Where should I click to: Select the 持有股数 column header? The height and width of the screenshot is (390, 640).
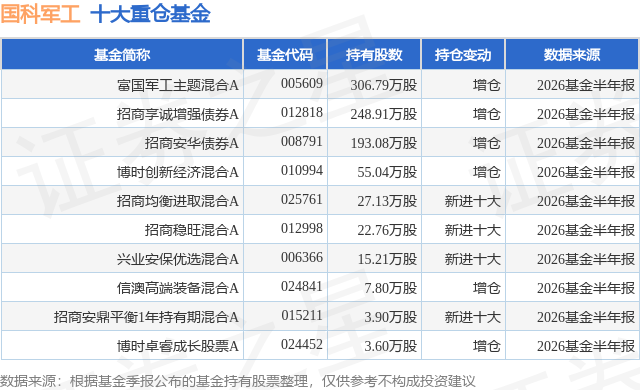pos(374,55)
